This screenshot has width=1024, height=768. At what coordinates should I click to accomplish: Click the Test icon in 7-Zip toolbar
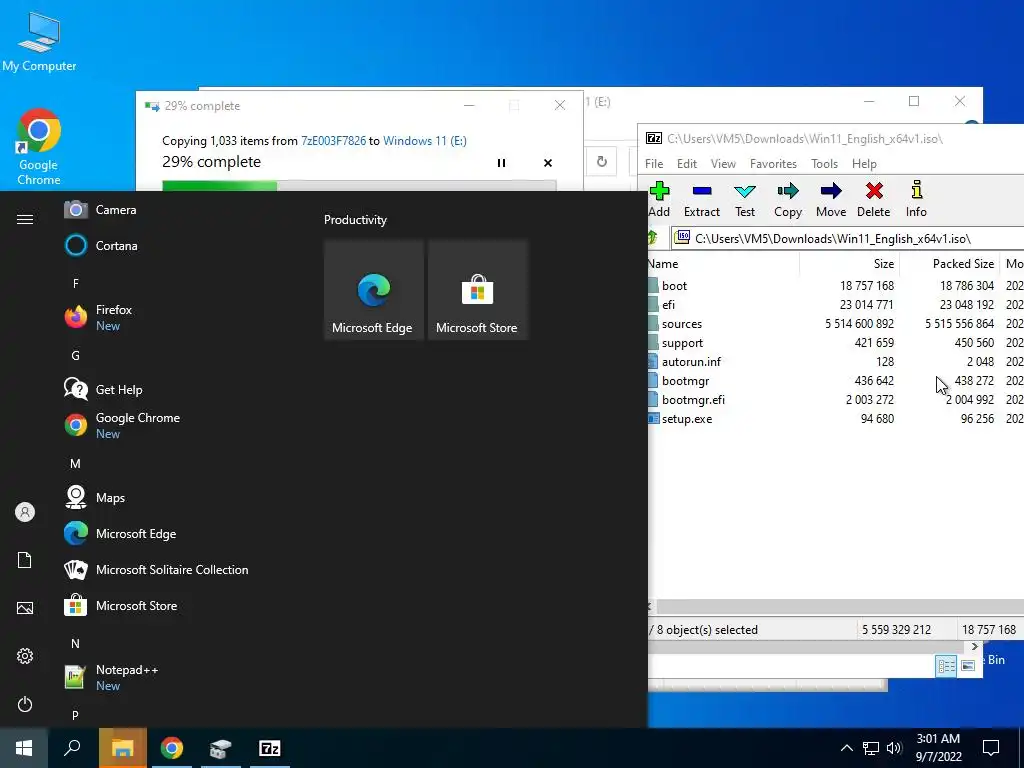(x=744, y=199)
